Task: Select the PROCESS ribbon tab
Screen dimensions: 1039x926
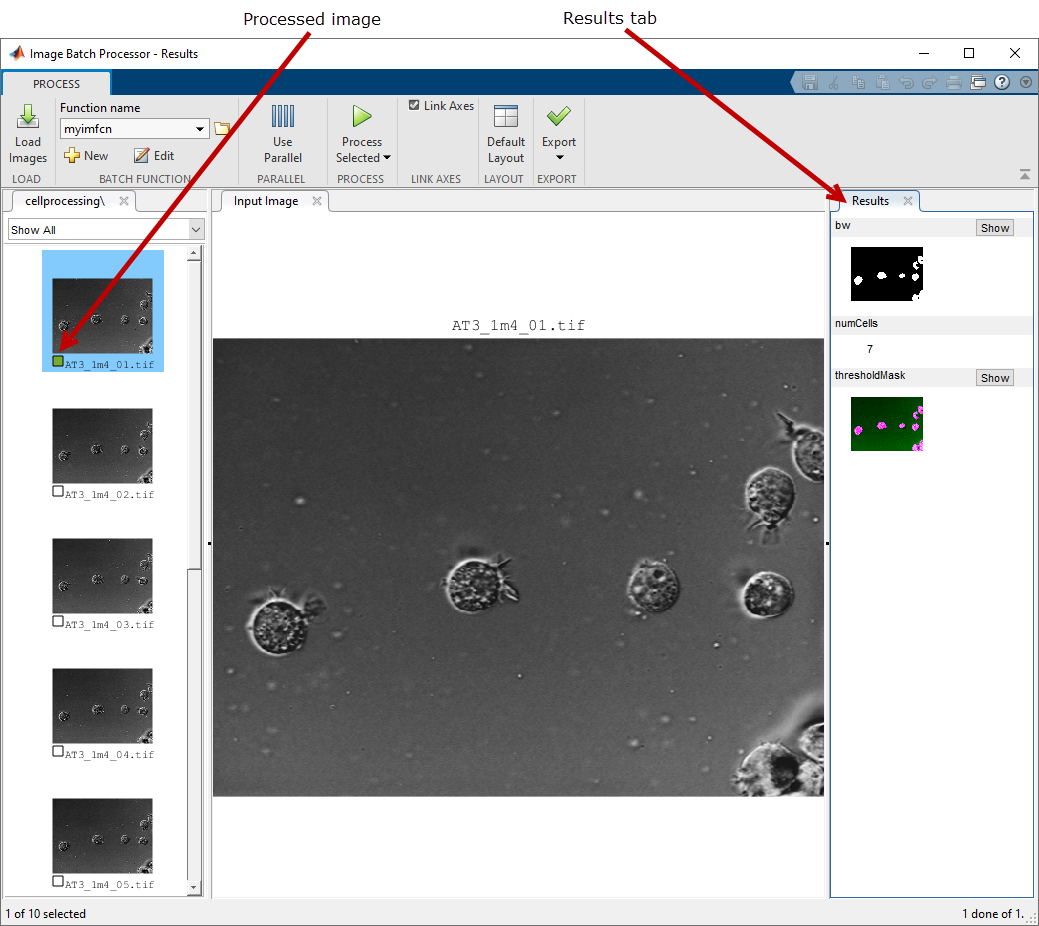Action: point(56,84)
